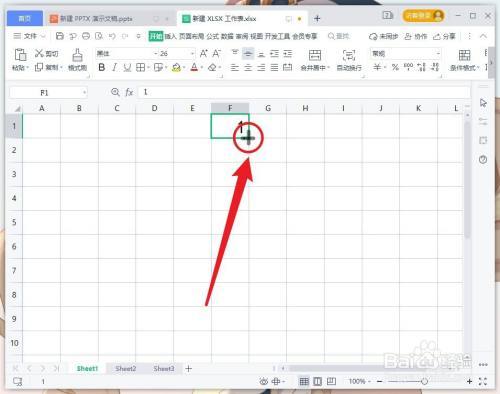Click the Cut scissors icon
Viewport: 500px width, 394px height.
39,53
